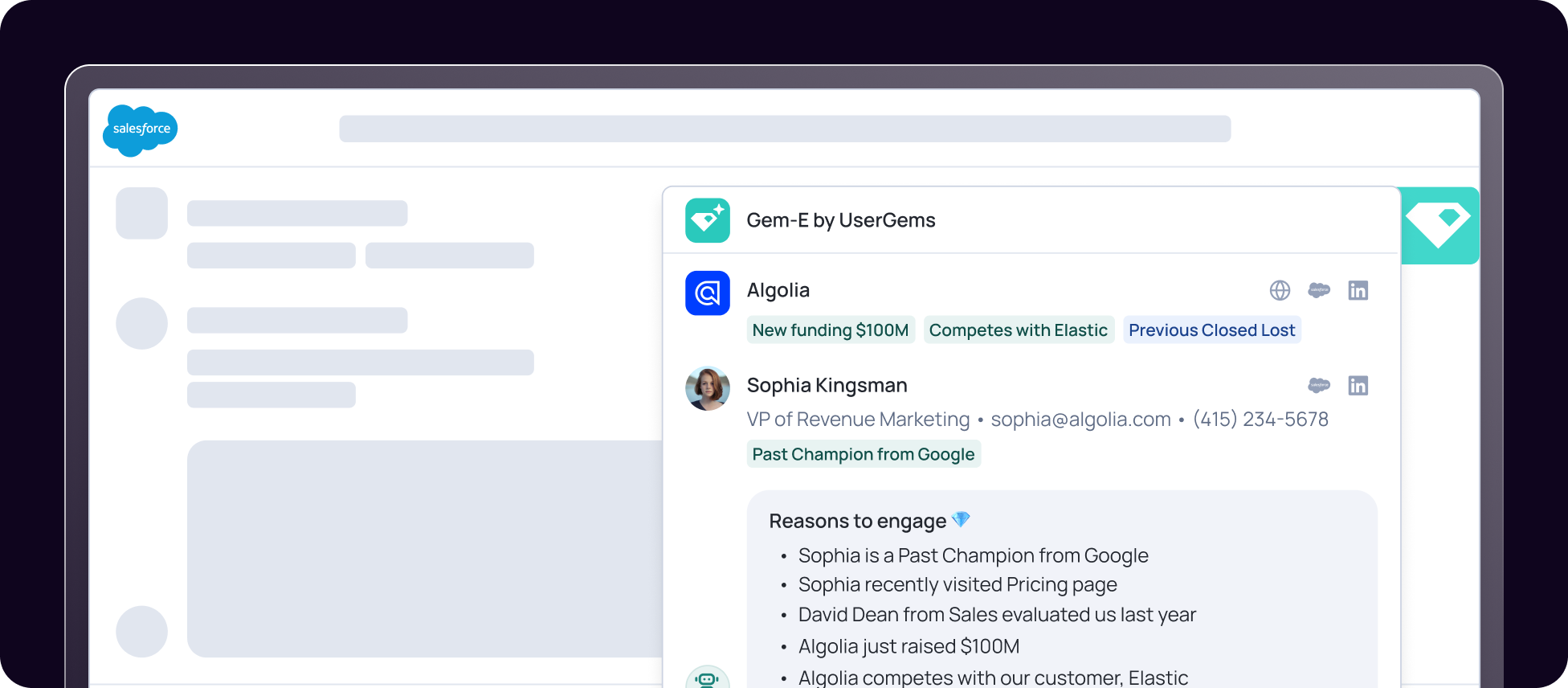This screenshot has width=1568, height=688.
Task: Select the New funding $100M tag
Action: [x=831, y=330]
